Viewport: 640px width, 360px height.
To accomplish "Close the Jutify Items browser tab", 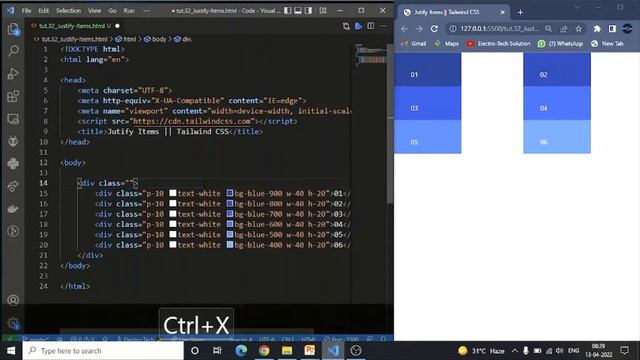I will click(502, 12).
